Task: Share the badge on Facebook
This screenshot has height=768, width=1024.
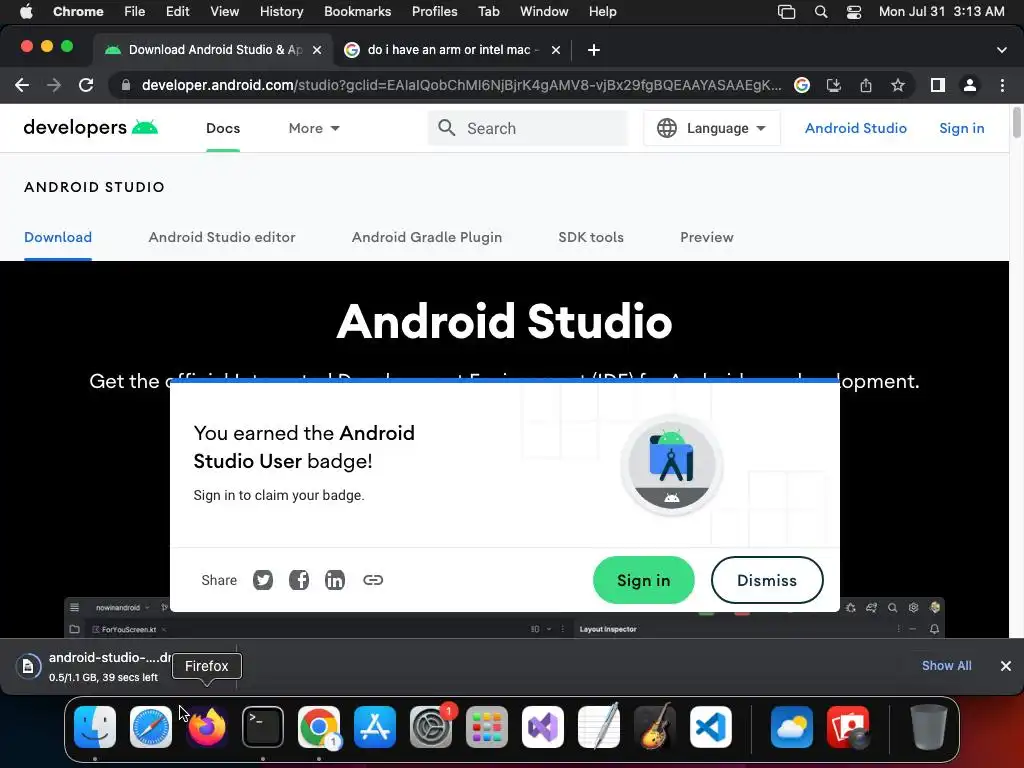Action: click(x=299, y=580)
